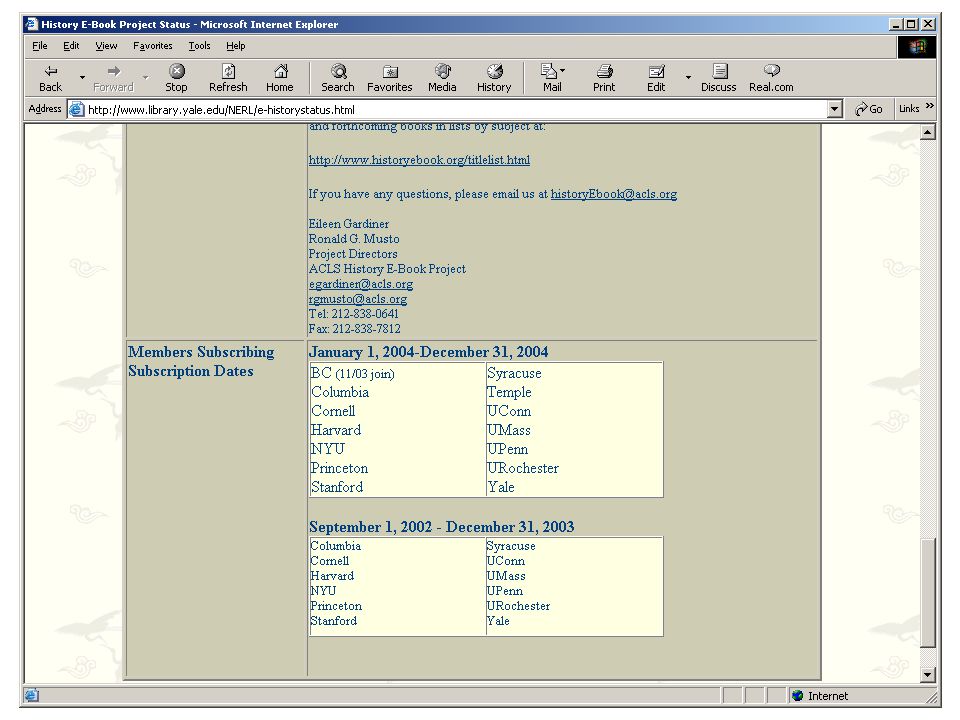Click the Windows logo throbber icon
The image size is (960, 720).
pos(917,47)
